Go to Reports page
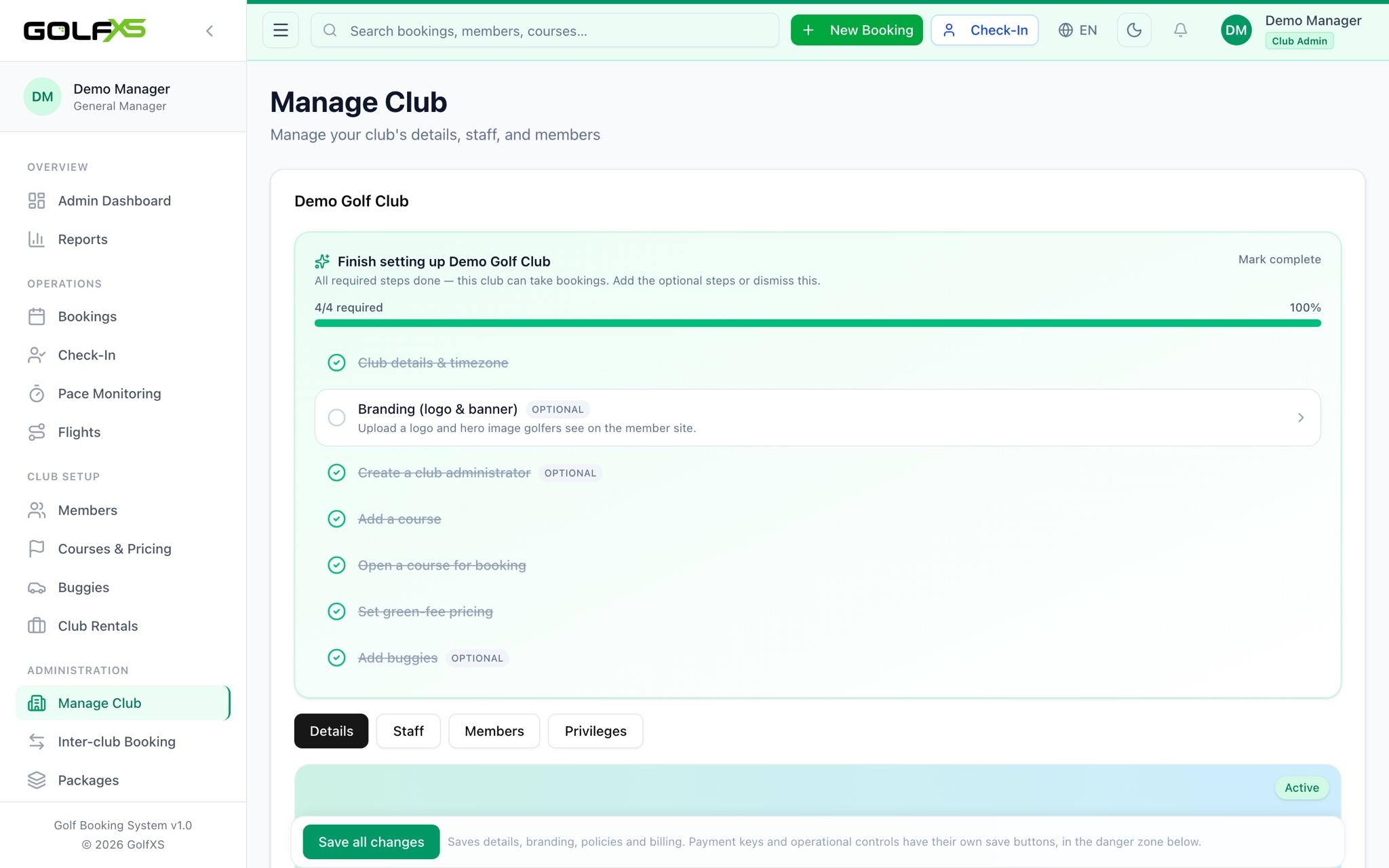1389x868 pixels. point(123,239)
